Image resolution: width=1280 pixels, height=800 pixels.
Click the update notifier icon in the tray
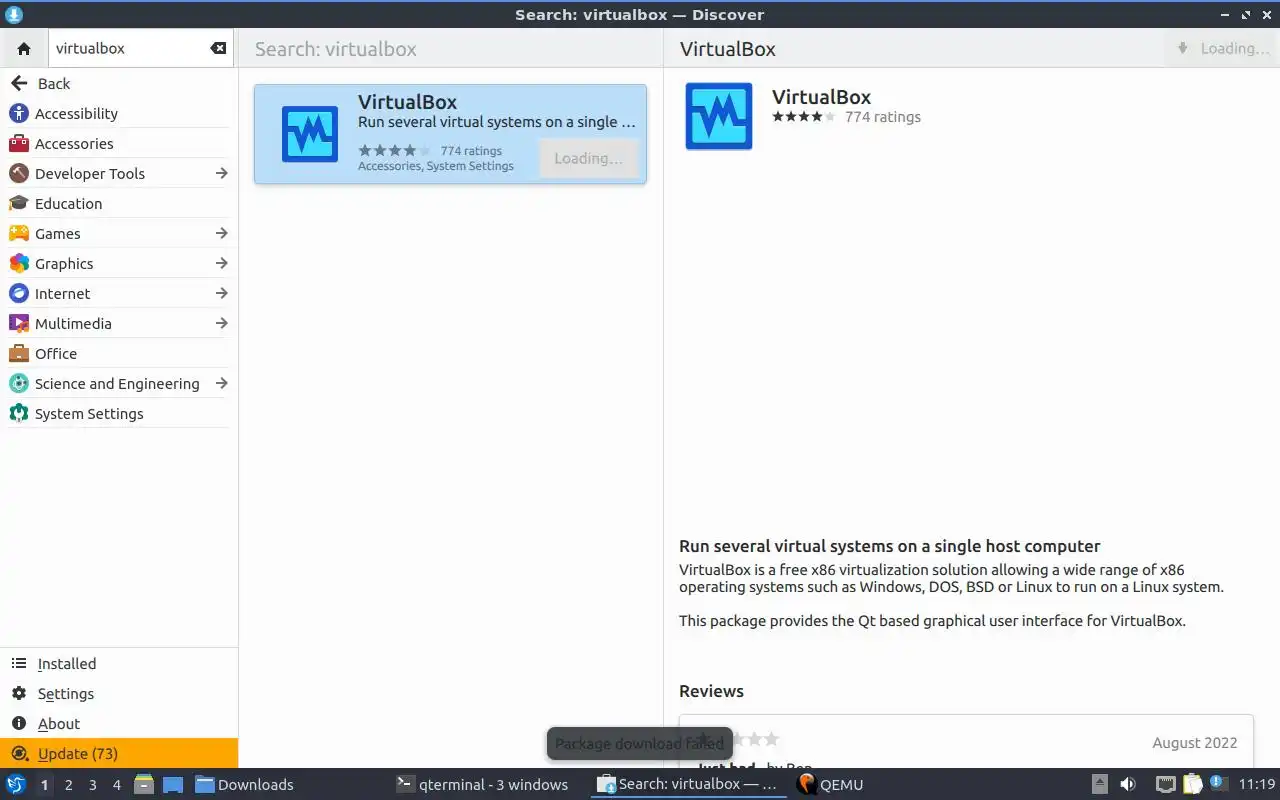point(1218,783)
